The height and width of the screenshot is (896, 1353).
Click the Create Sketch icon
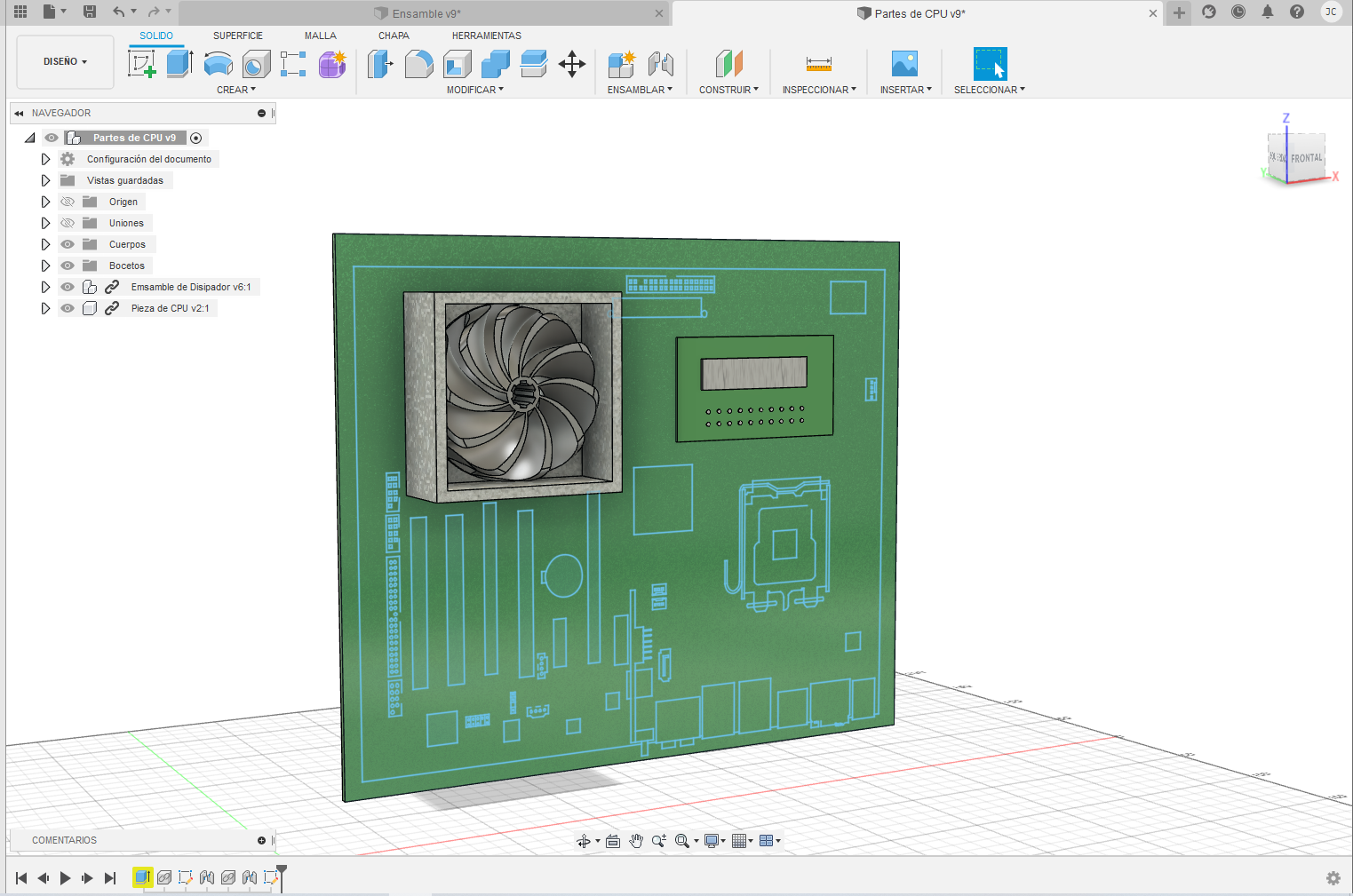tap(142, 64)
